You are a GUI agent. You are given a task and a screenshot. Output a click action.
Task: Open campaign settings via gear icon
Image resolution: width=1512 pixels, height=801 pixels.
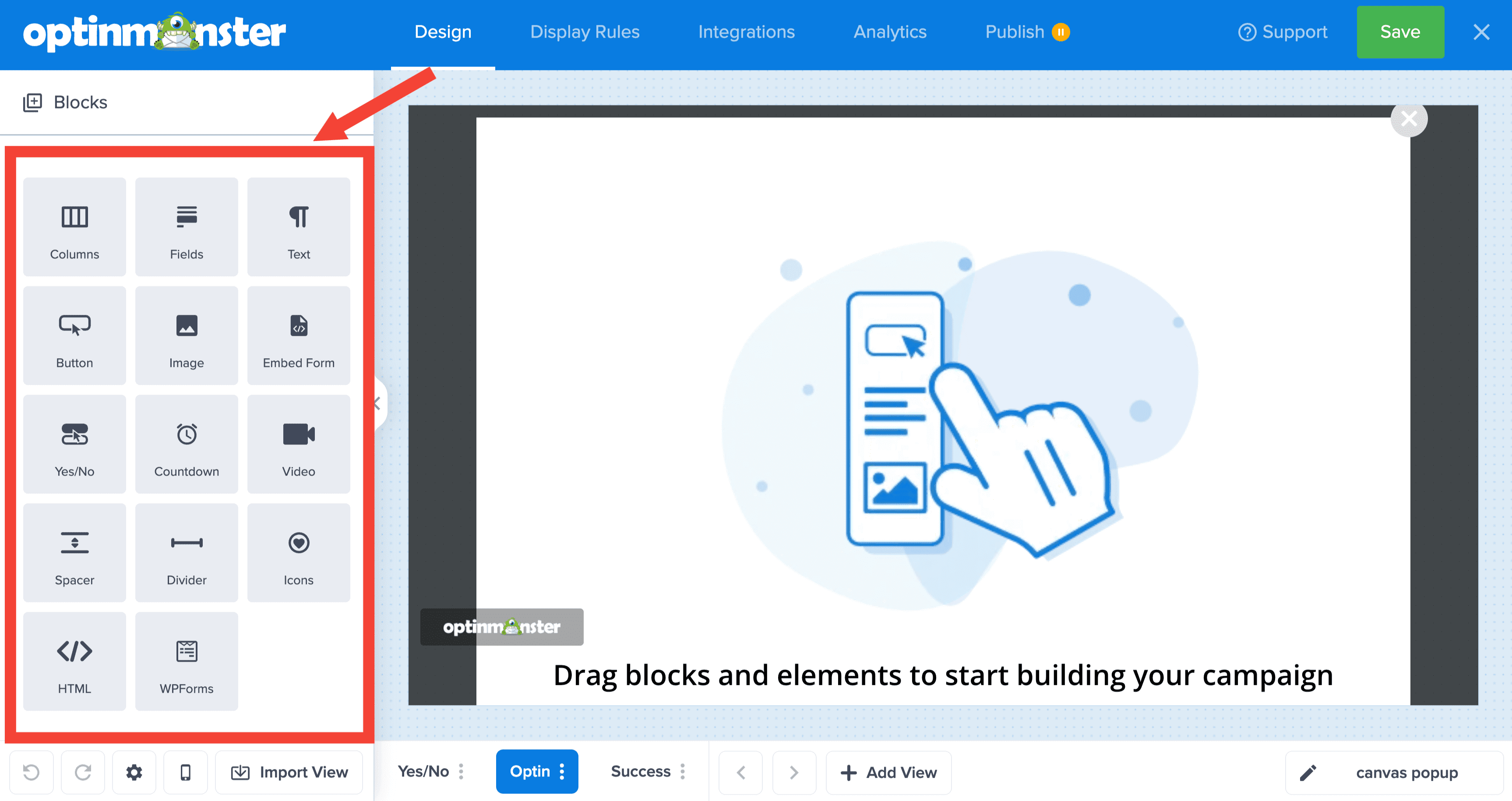(x=134, y=772)
